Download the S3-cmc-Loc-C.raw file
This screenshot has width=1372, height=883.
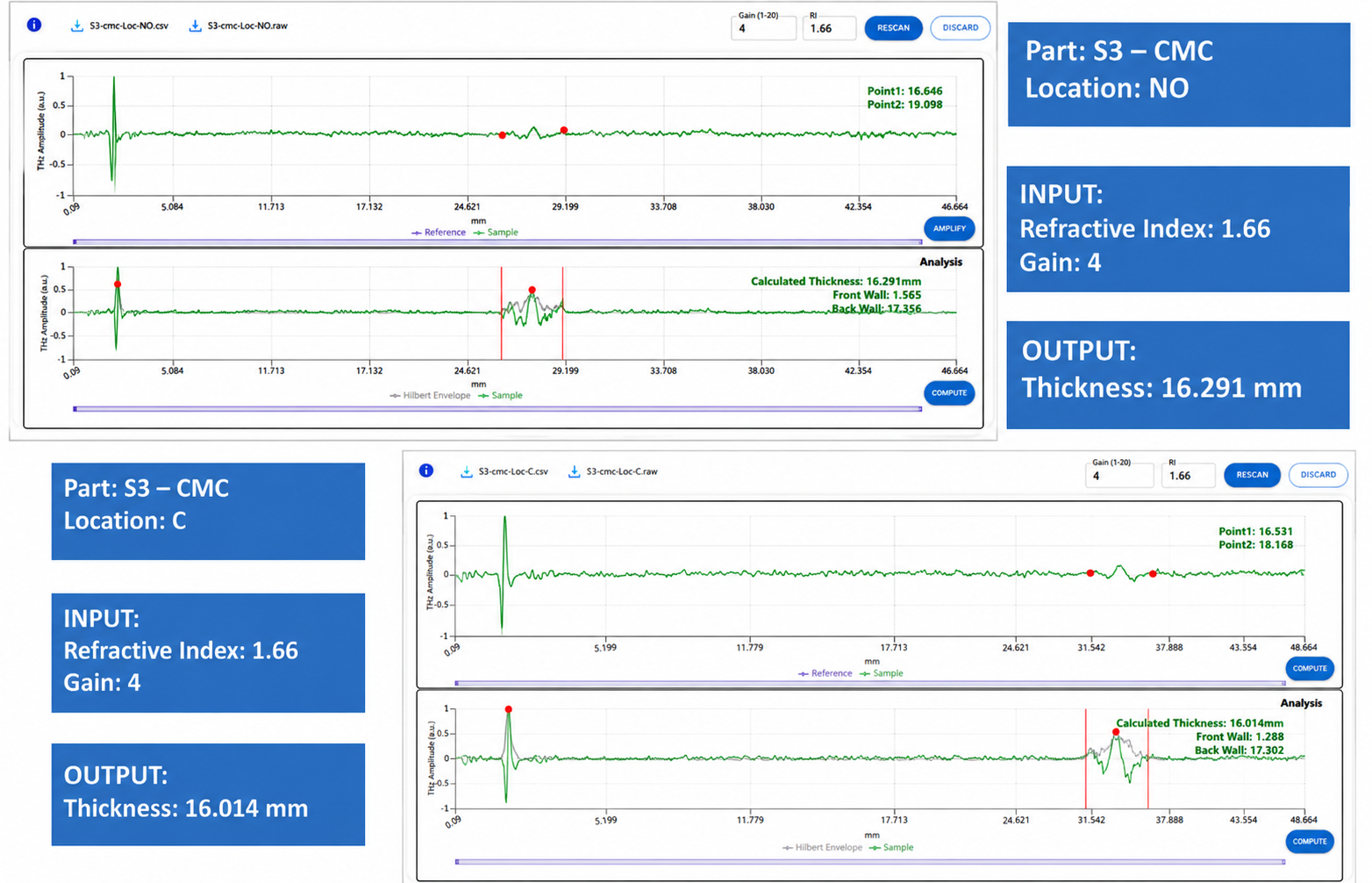[613, 471]
